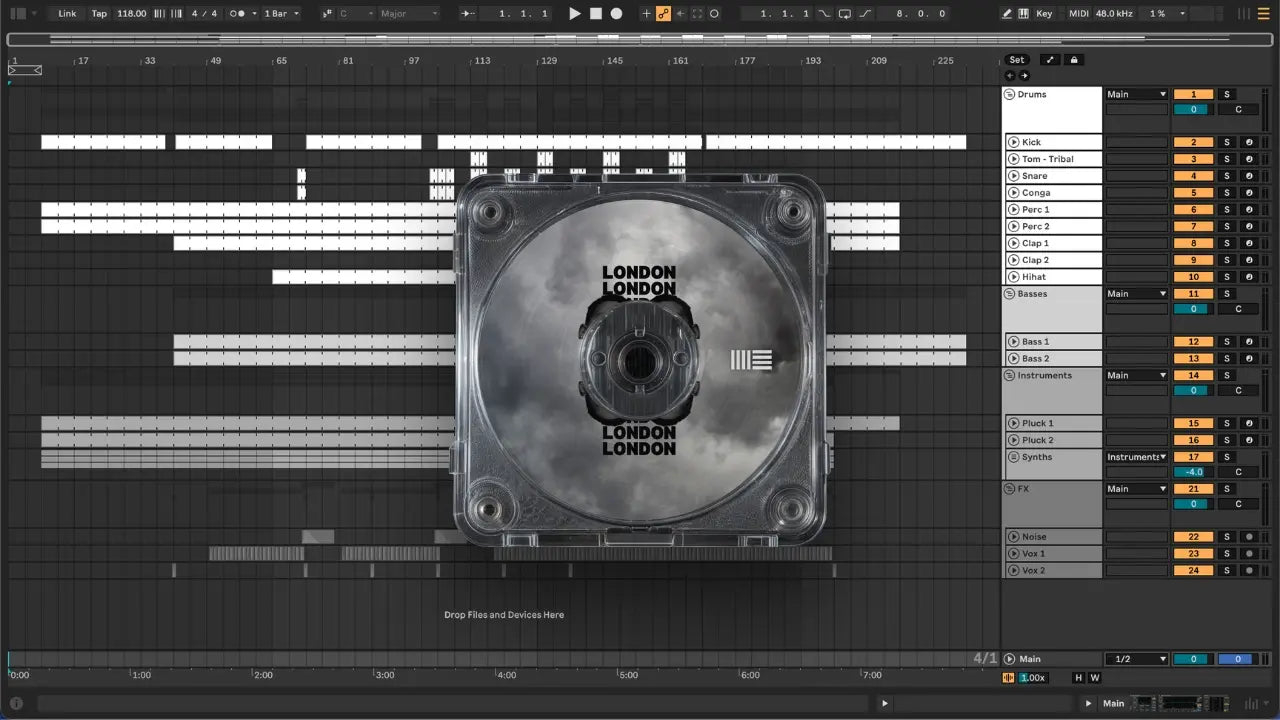The image size is (1280, 720).
Task: Solo the Kick track
Action: click(x=1227, y=143)
